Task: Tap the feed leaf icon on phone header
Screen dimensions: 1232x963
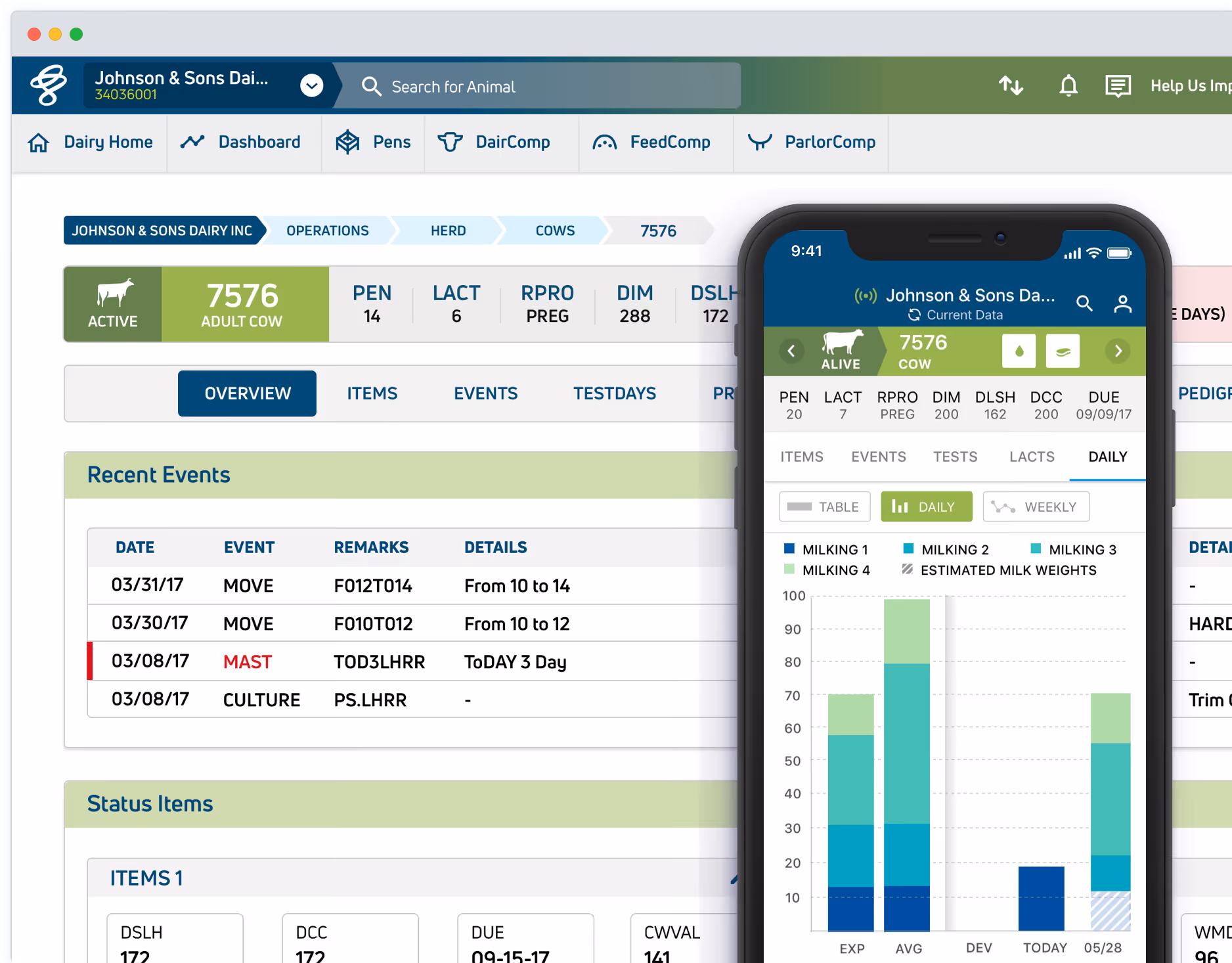Action: pyautogui.click(x=1063, y=351)
